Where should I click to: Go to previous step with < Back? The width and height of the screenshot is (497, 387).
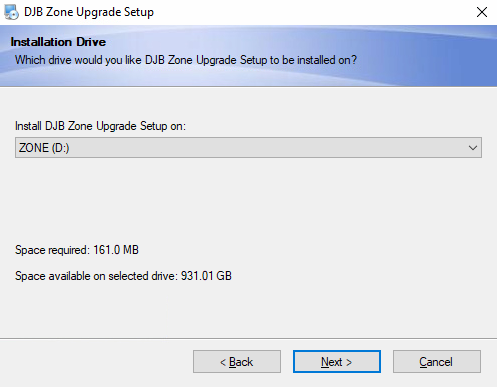coord(237,362)
